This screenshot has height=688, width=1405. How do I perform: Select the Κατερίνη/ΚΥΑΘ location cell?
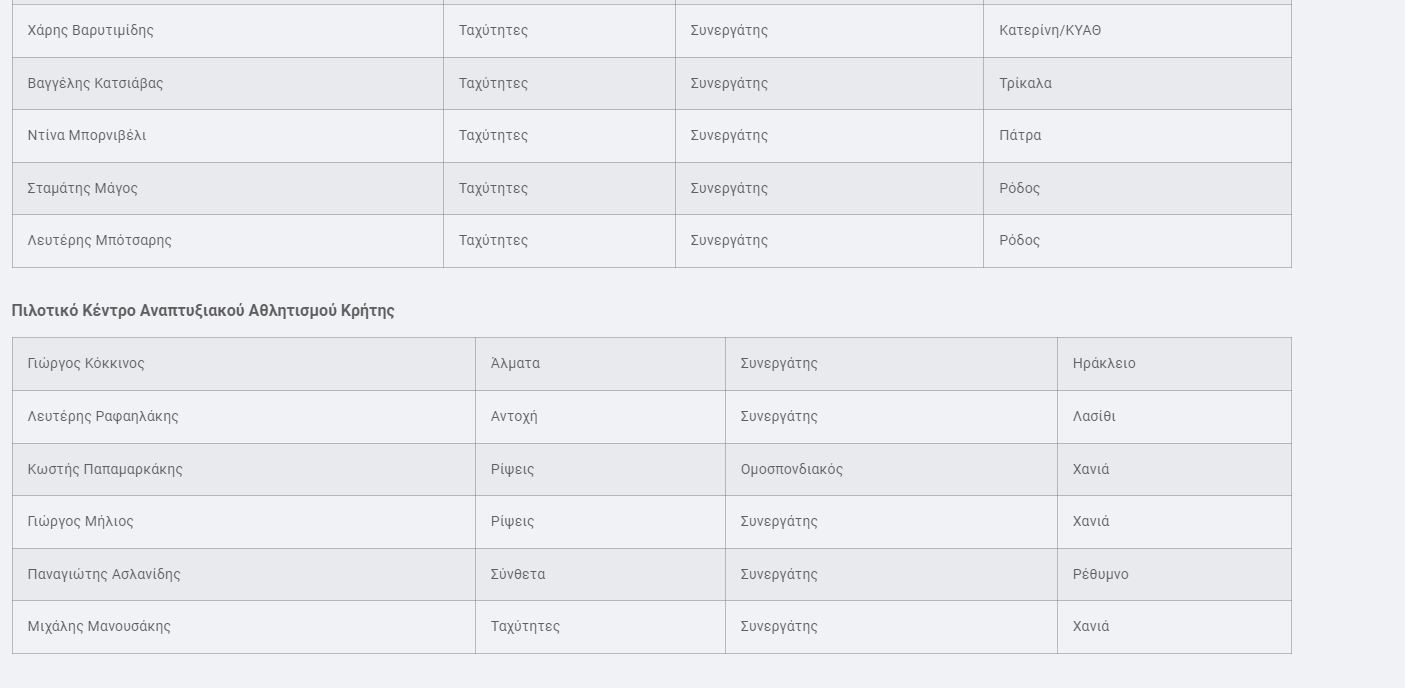click(x=1049, y=31)
